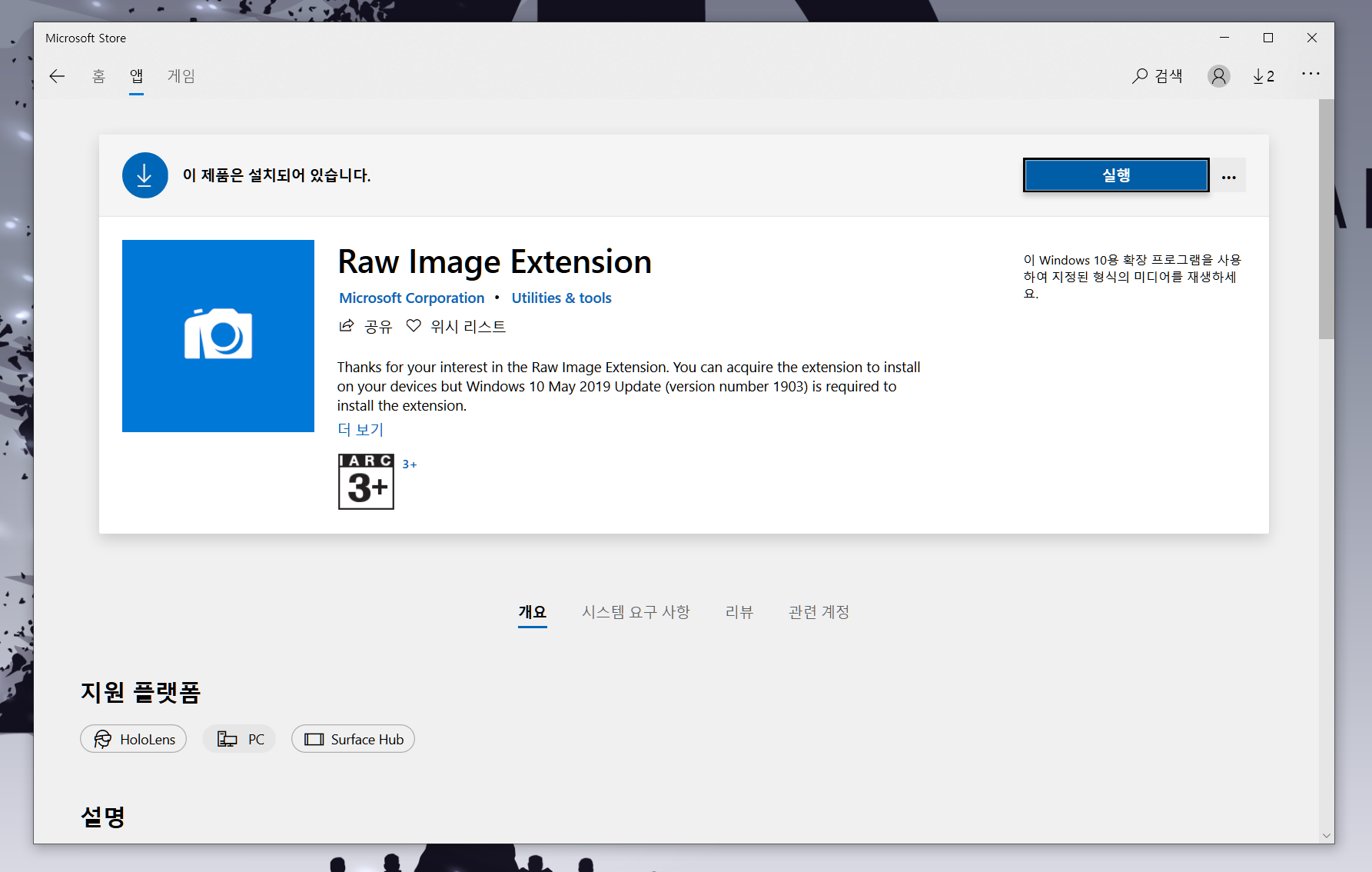This screenshot has height=872, width=1372.
Task: Click the Surface Hub platform chip
Action: (x=353, y=739)
